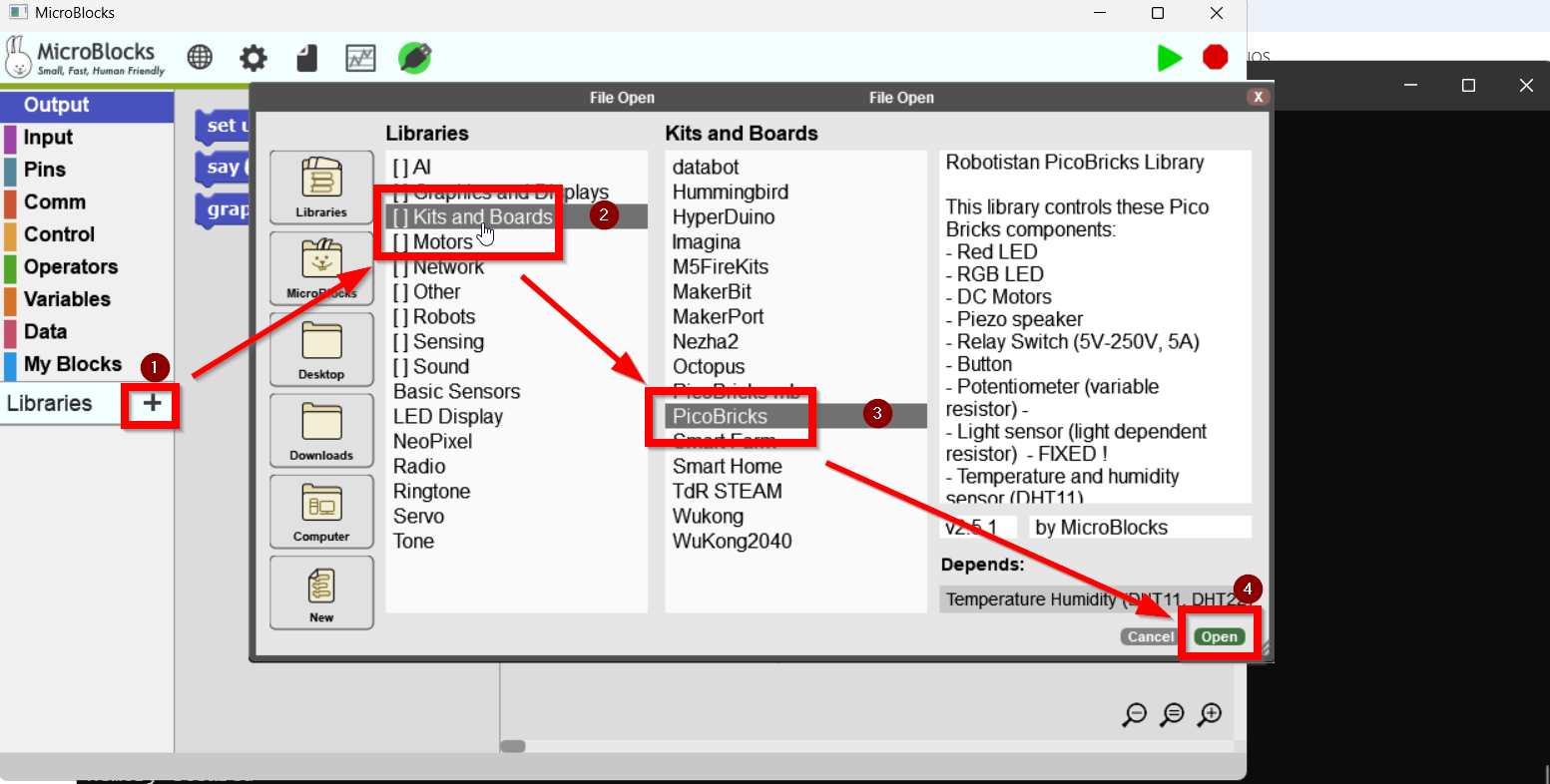Select MakerPort in the list

click(x=796, y=317)
